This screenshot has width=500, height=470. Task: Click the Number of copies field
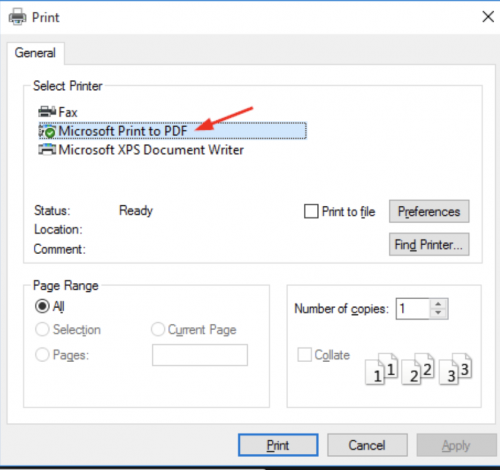click(x=413, y=309)
